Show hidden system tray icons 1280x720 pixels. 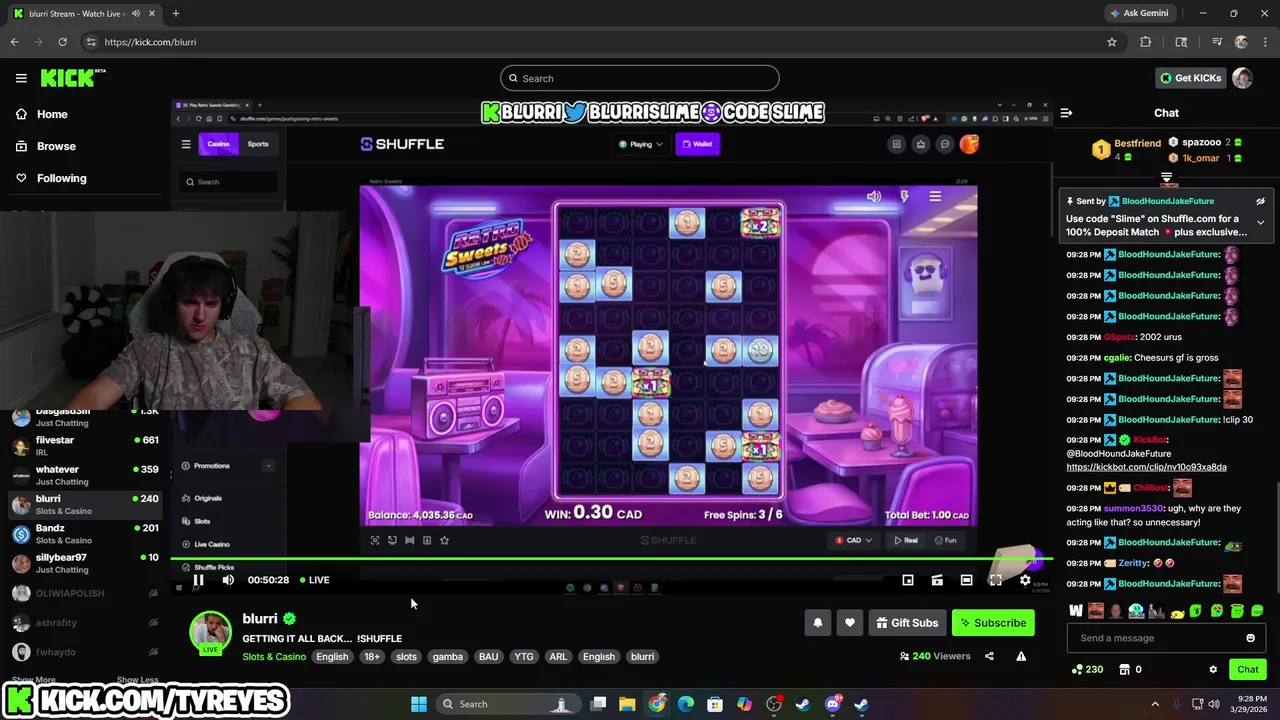pos(1154,704)
